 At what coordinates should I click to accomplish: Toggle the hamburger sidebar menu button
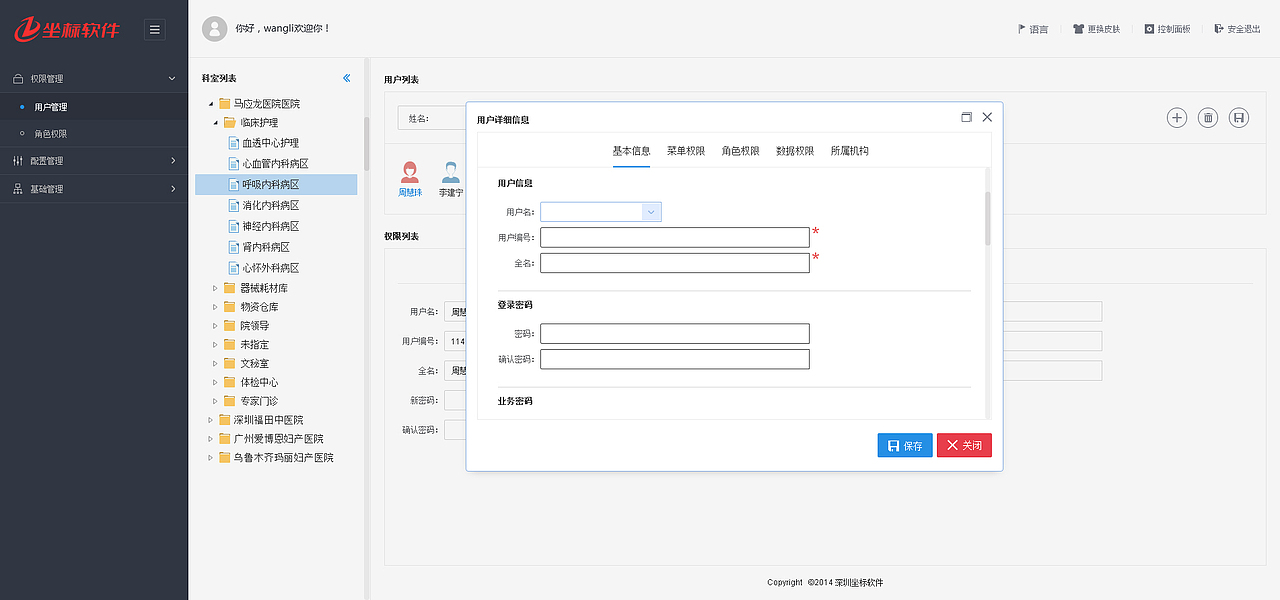pyautogui.click(x=155, y=30)
